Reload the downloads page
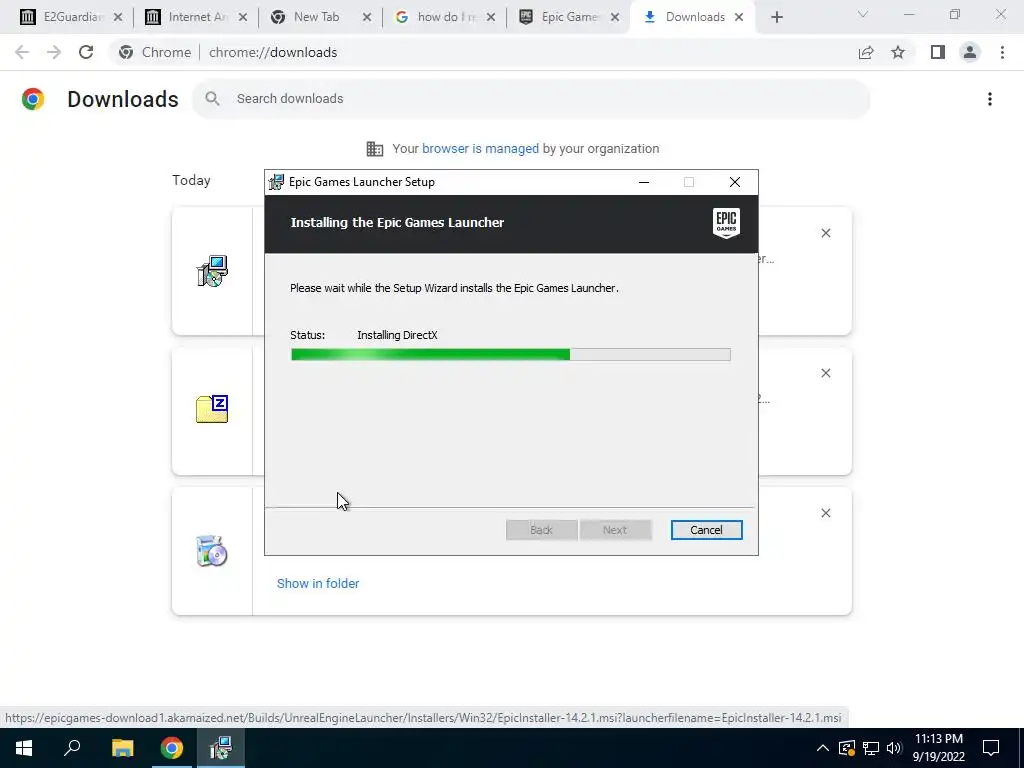The image size is (1024, 768). 86,52
